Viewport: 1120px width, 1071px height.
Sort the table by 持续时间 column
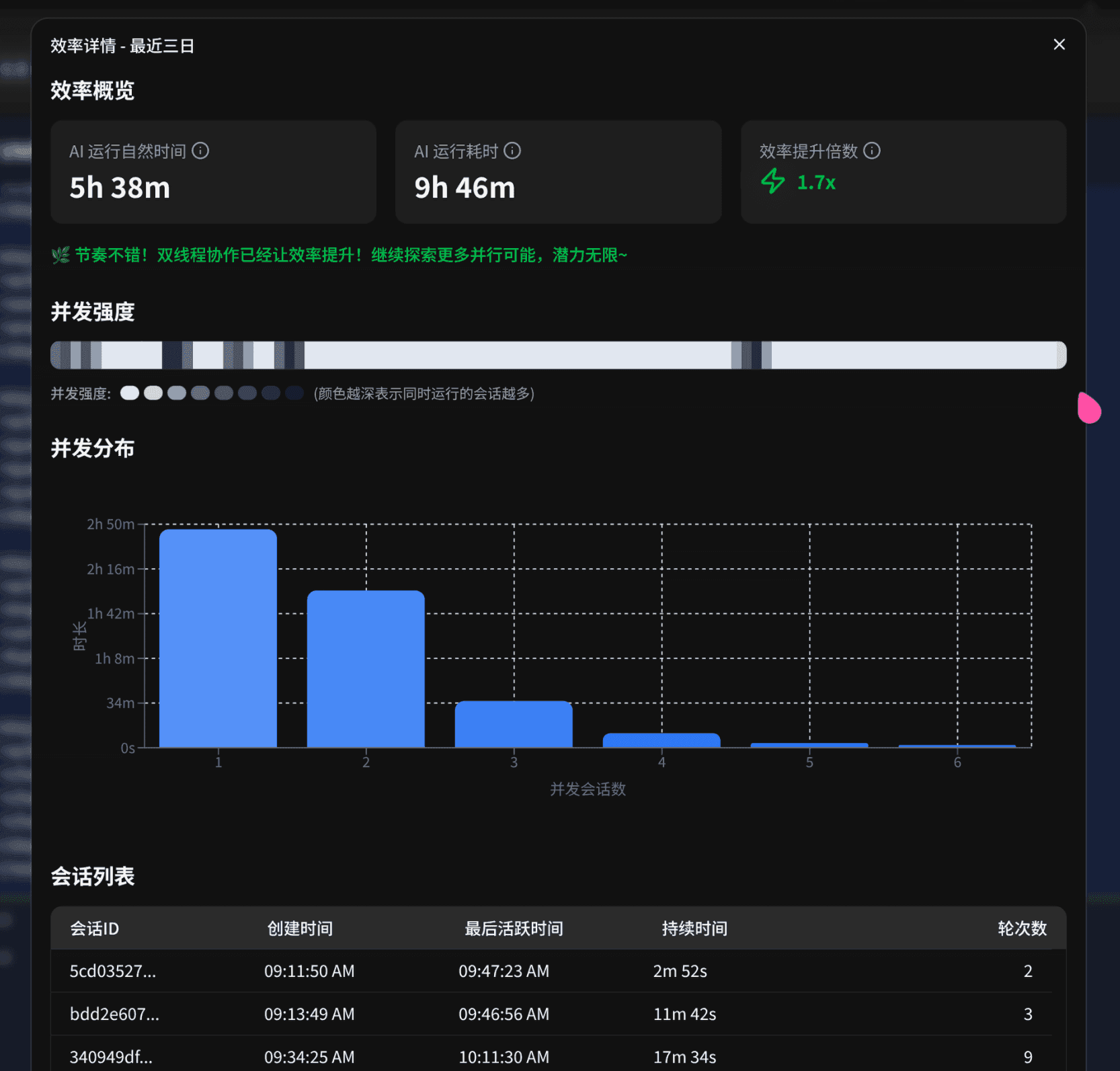[694, 928]
